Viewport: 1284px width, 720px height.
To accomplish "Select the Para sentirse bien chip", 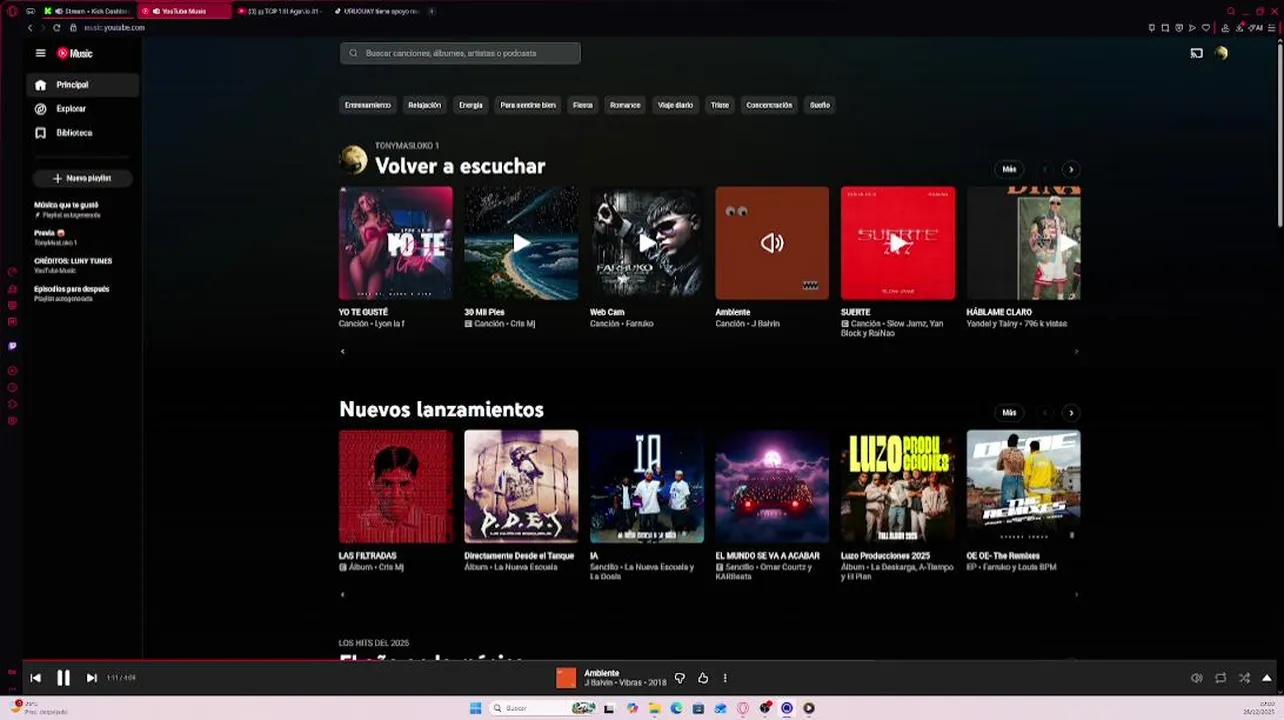I will tap(528, 105).
